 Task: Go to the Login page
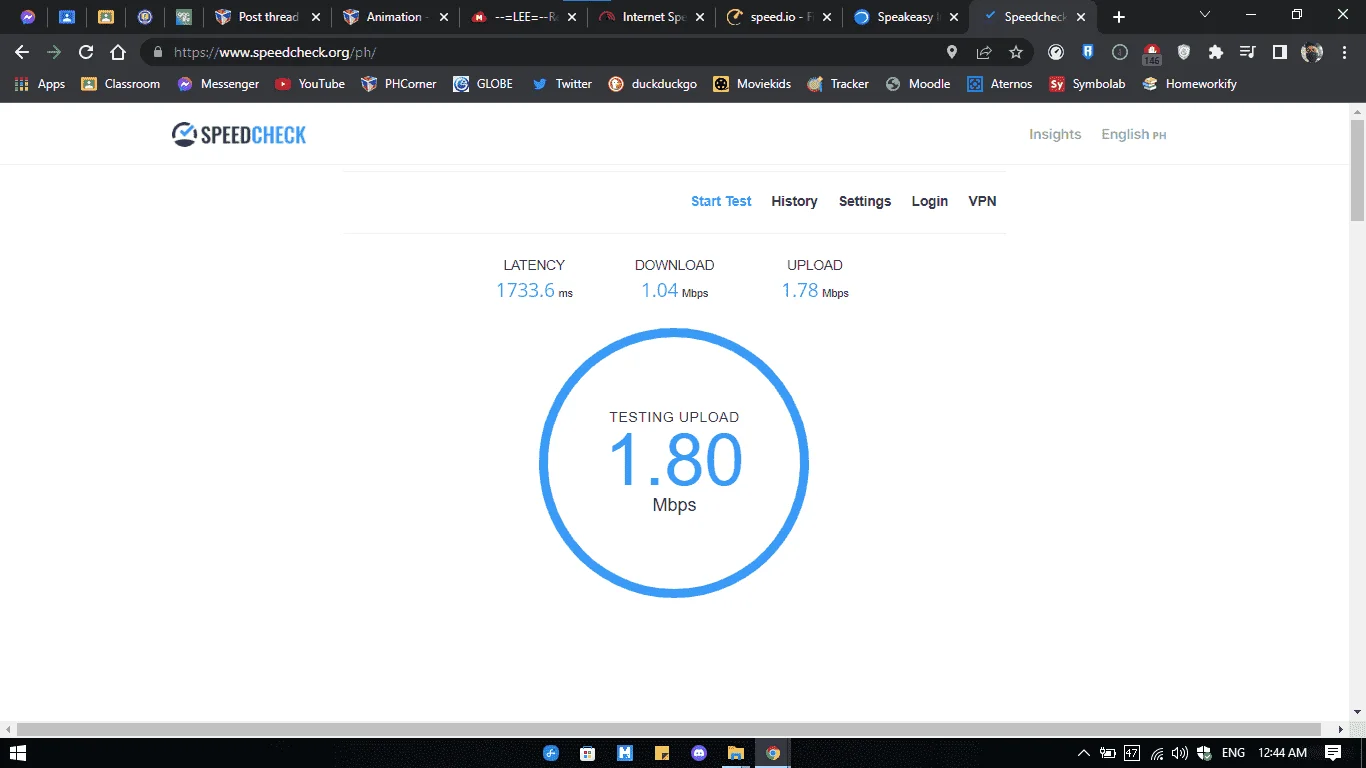pyautogui.click(x=929, y=201)
